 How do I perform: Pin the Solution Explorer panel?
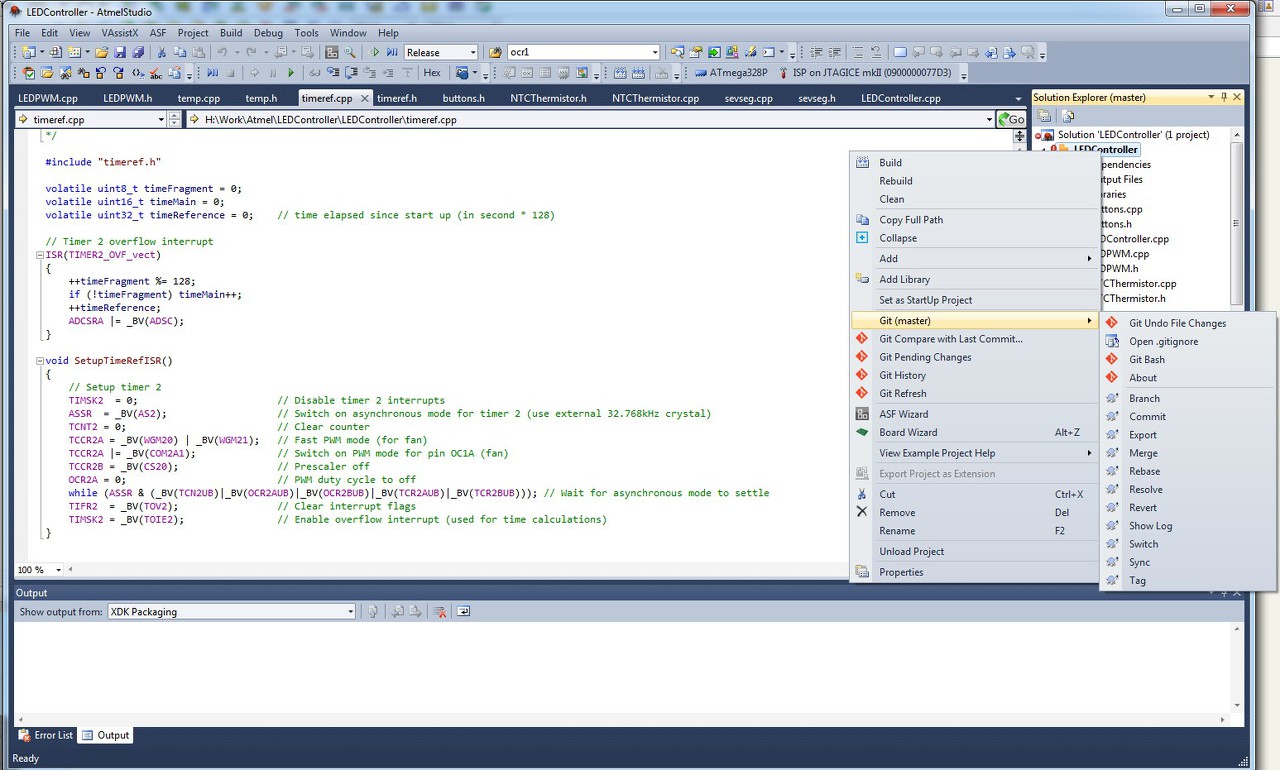pyautogui.click(x=1224, y=97)
